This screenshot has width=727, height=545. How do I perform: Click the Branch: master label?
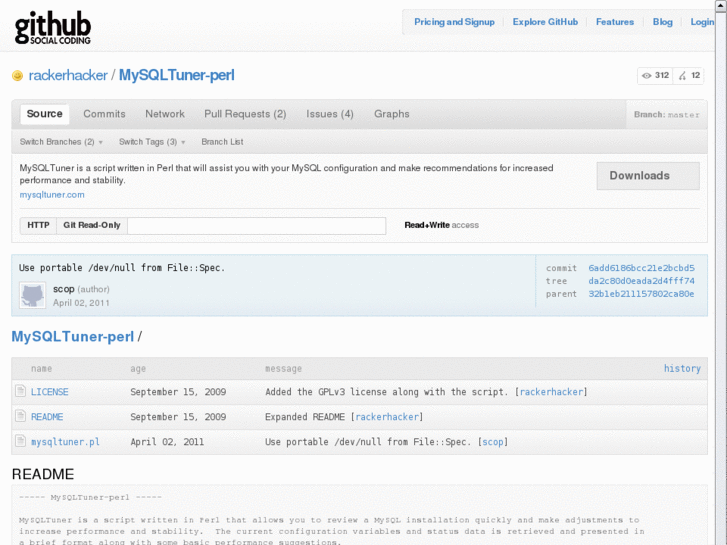tap(667, 115)
